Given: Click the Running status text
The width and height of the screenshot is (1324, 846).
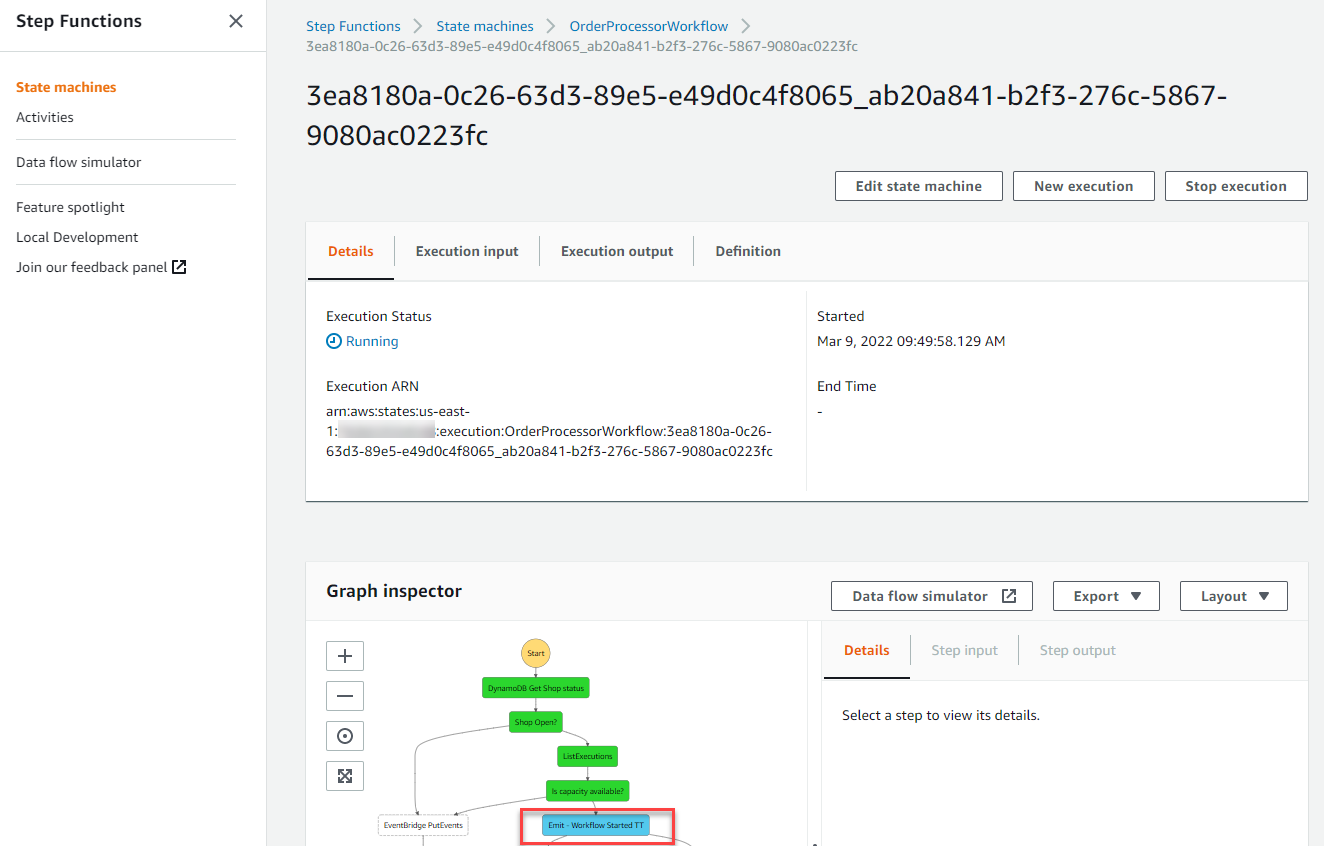Looking at the screenshot, I should pyautogui.click(x=372, y=341).
